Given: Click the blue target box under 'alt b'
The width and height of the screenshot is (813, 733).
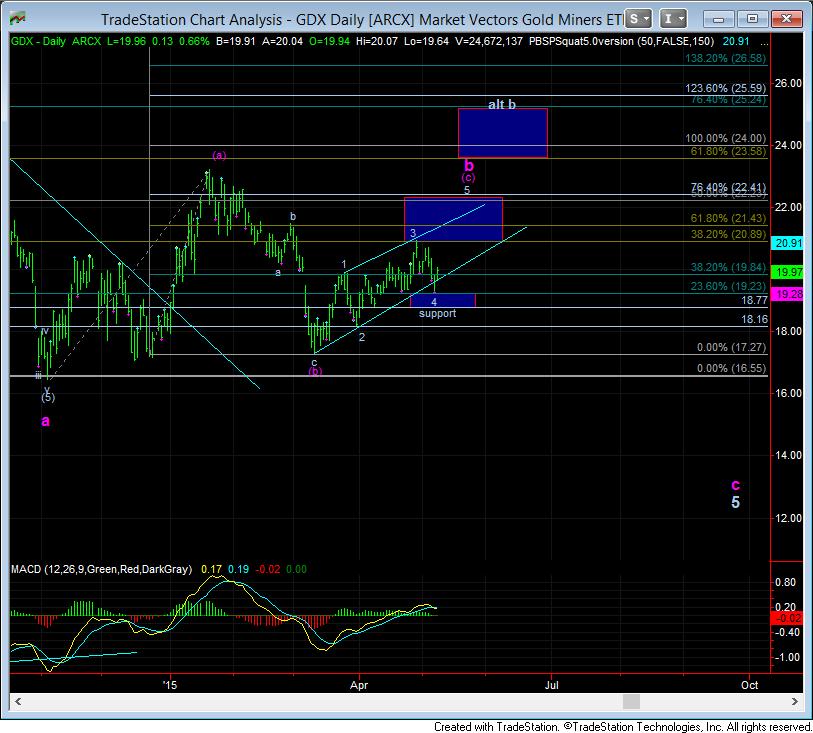Looking at the screenshot, I should [x=502, y=133].
